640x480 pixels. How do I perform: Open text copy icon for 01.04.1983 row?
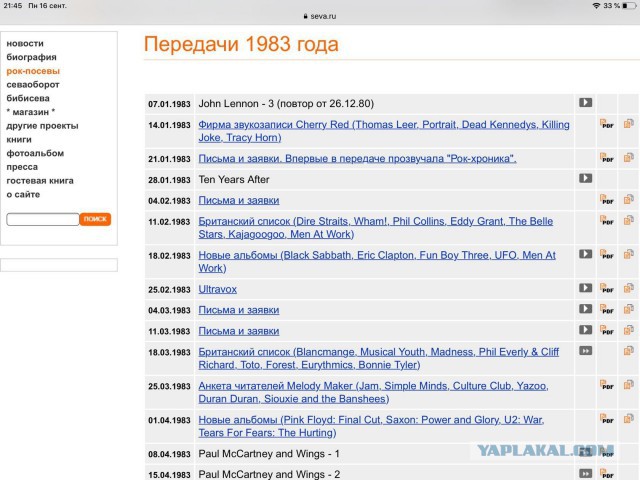tap(629, 418)
